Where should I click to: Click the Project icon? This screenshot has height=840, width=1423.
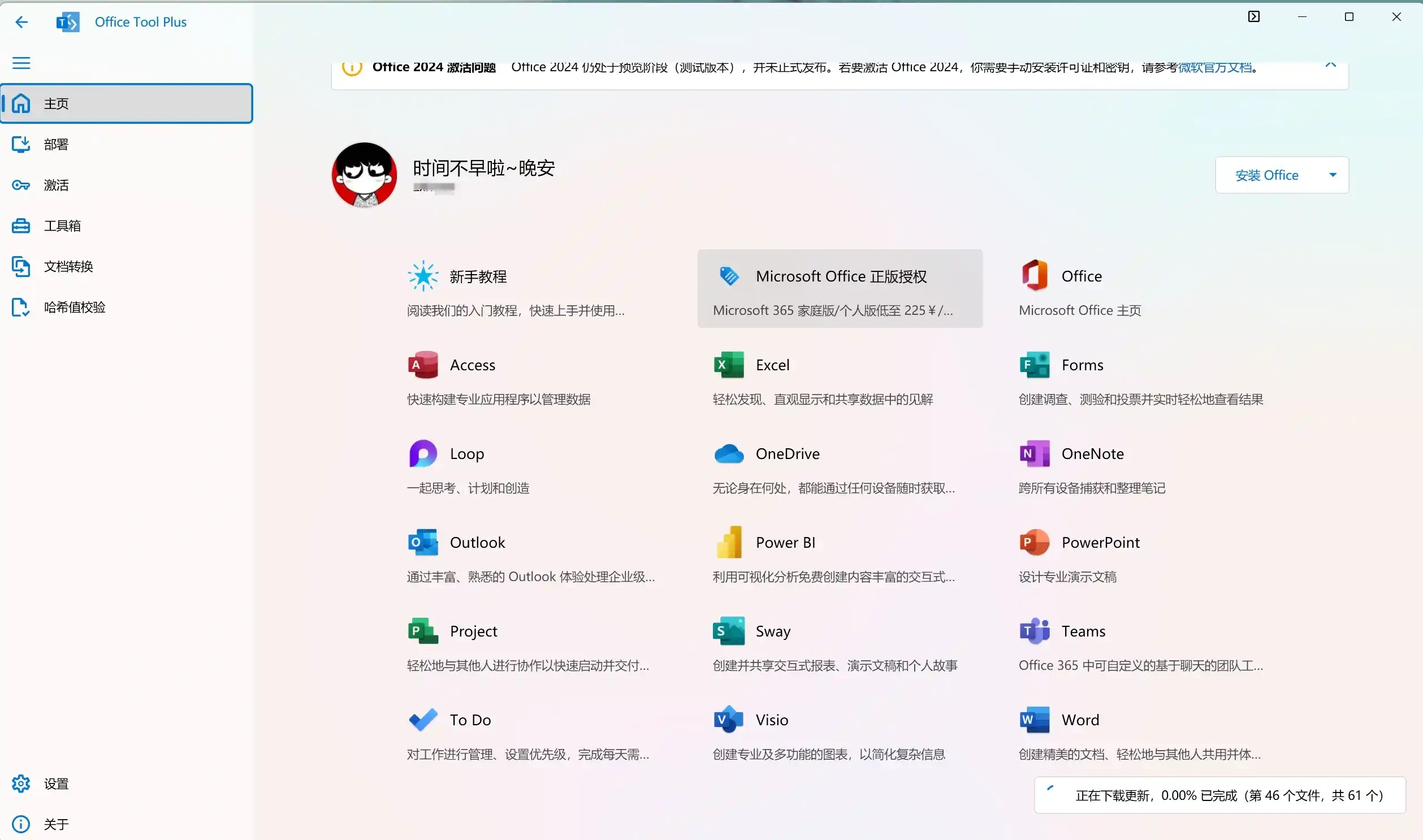coord(423,631)
